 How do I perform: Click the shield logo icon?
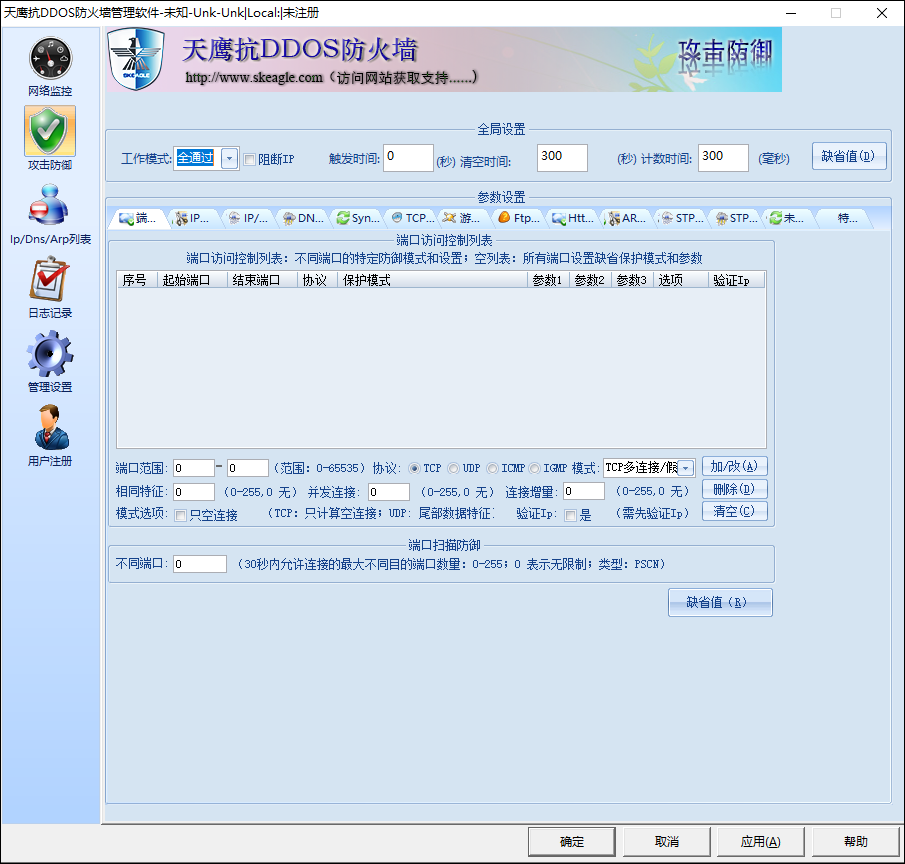[136, 60]
